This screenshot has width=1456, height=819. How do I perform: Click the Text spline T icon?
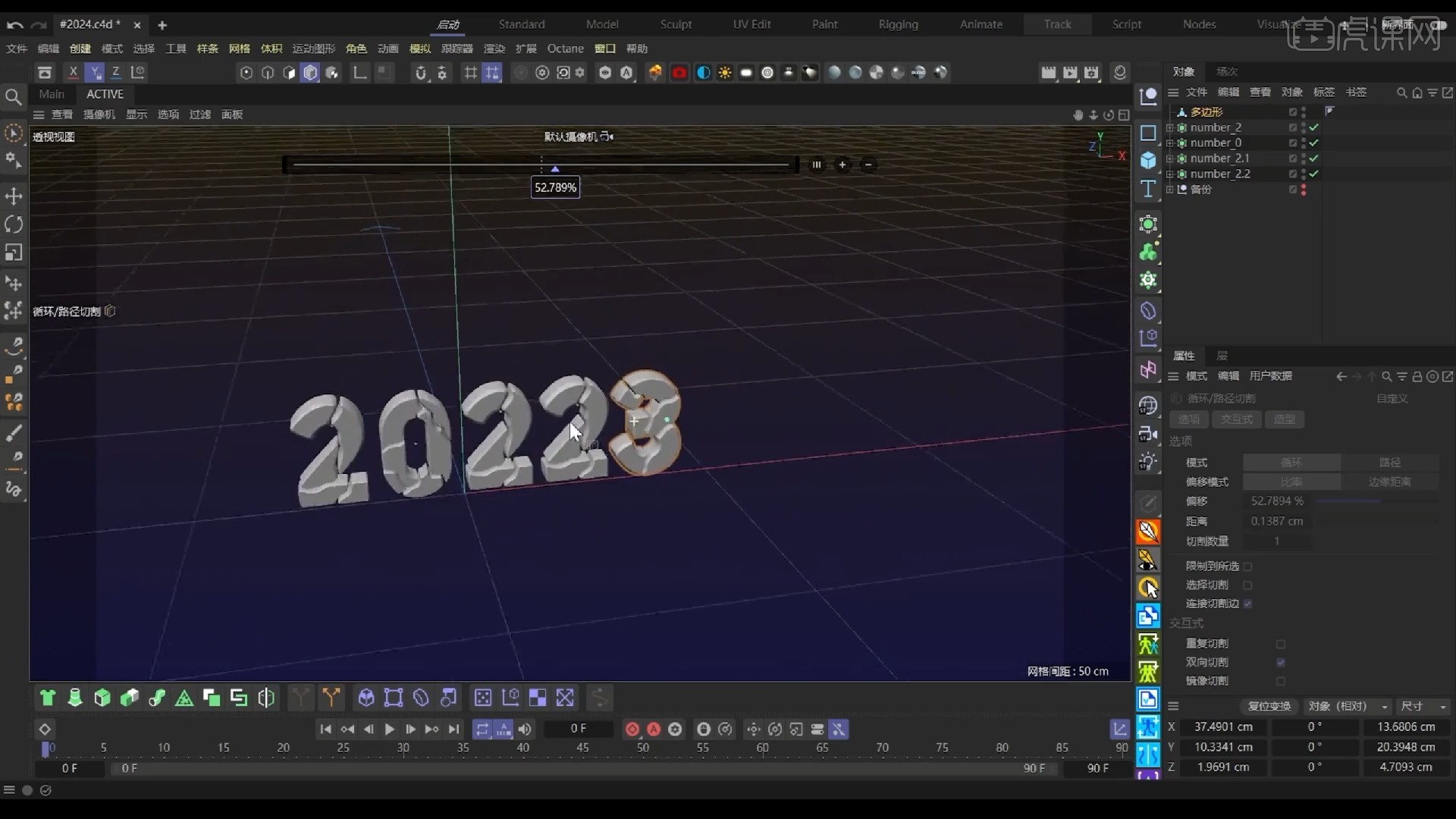[x=1148, y=189]
